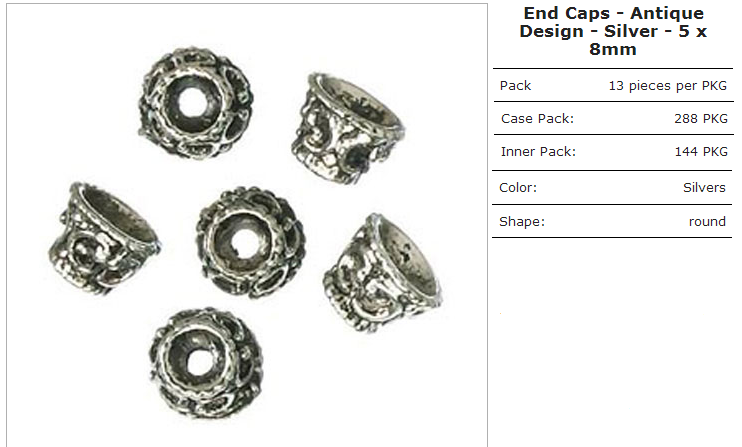This screenshot has height=447, width=742.
Task: Click the Case Pack label
Action: pos(537,118)
